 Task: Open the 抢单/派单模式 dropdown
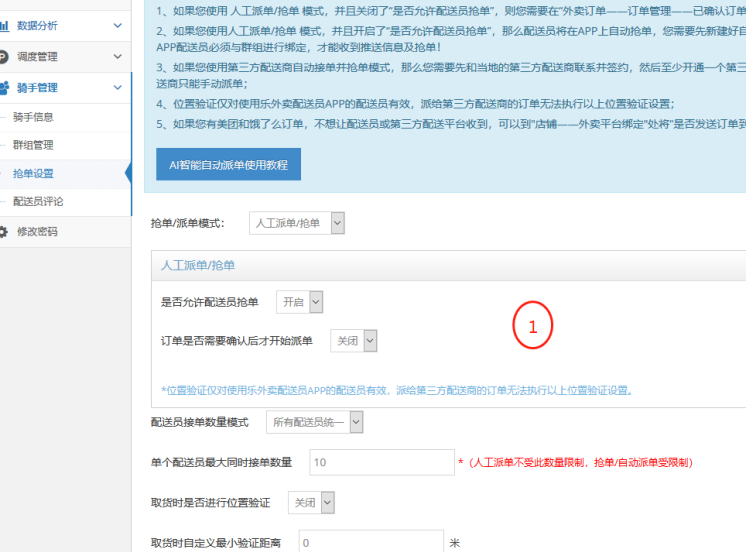(x=297, y=223)
